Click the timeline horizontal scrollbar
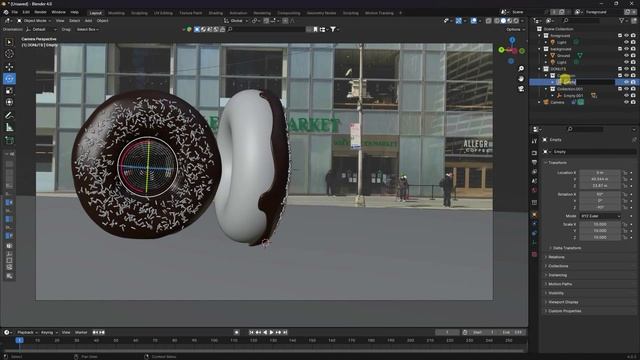The image size is (640, 360). [264, 351]
